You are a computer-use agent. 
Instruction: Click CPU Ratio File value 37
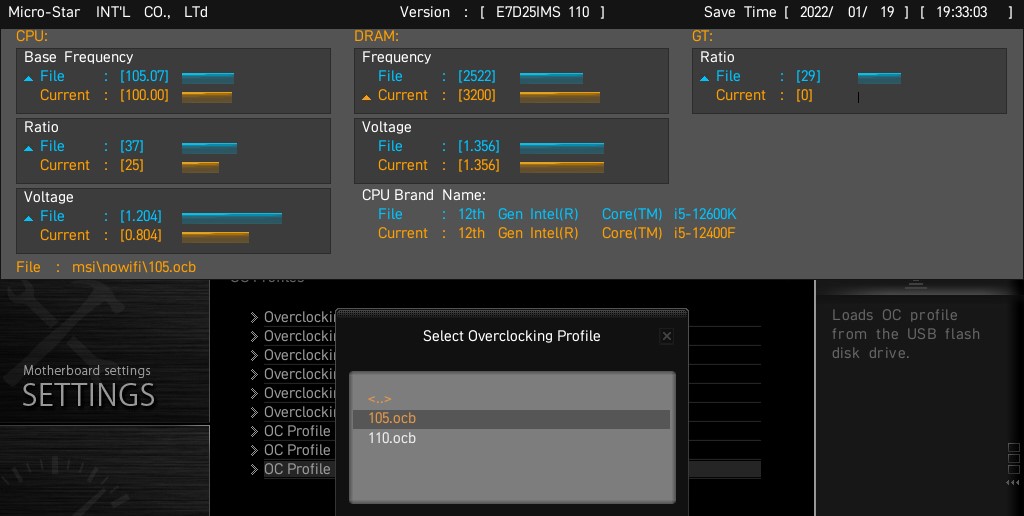[132, 146]
